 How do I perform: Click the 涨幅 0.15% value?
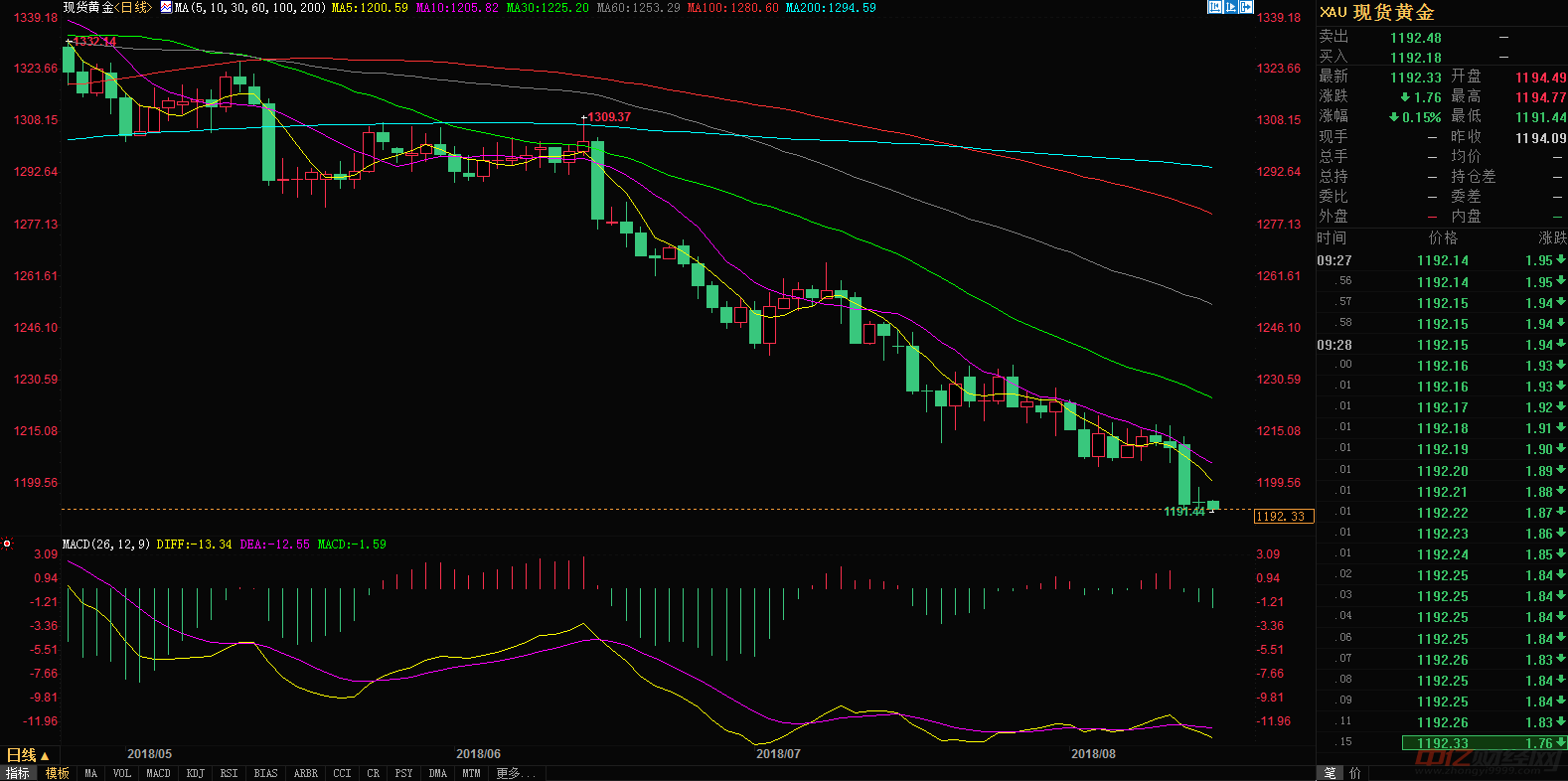pyautogui.click(x=1415, y=117)
